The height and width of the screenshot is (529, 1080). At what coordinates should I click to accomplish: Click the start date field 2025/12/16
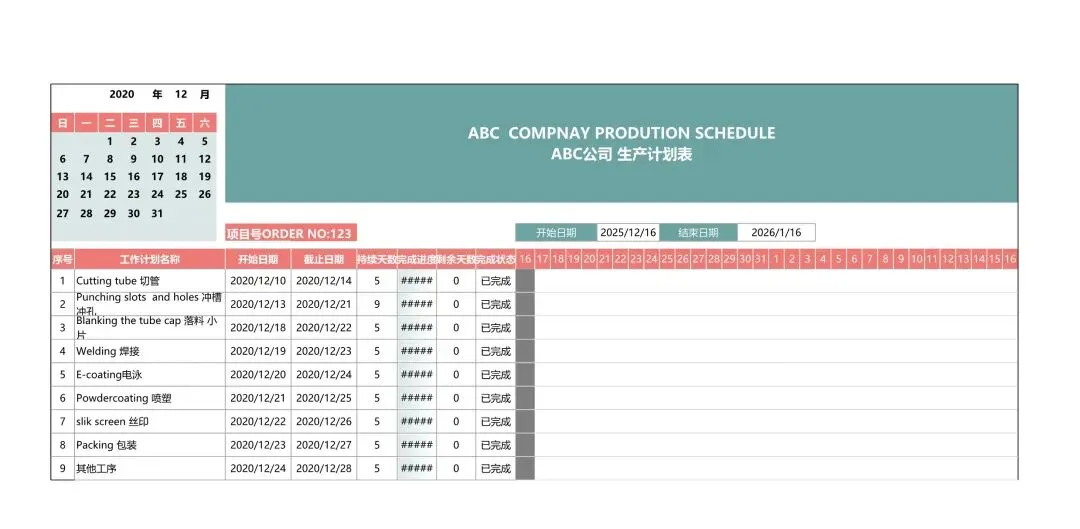pos(628,233)
